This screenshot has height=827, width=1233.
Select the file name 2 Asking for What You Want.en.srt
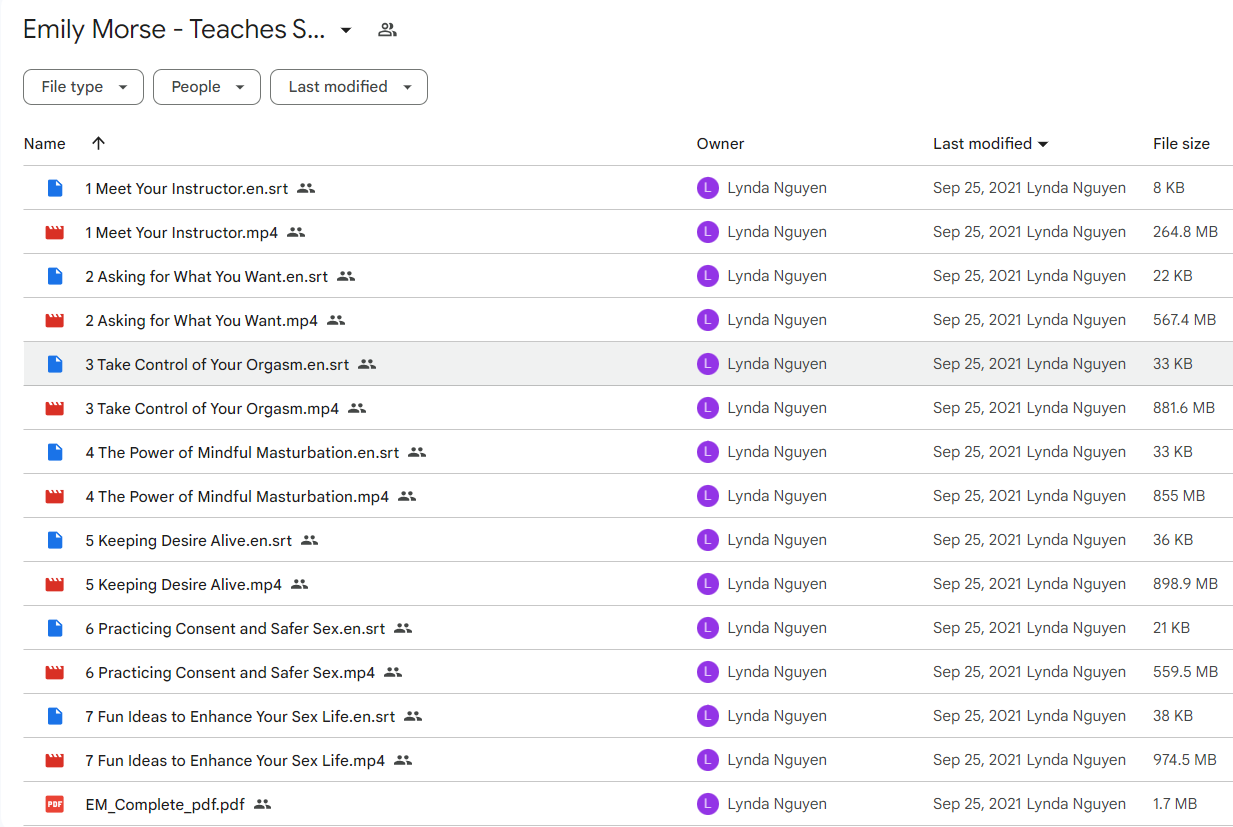(x=207, y=276)
